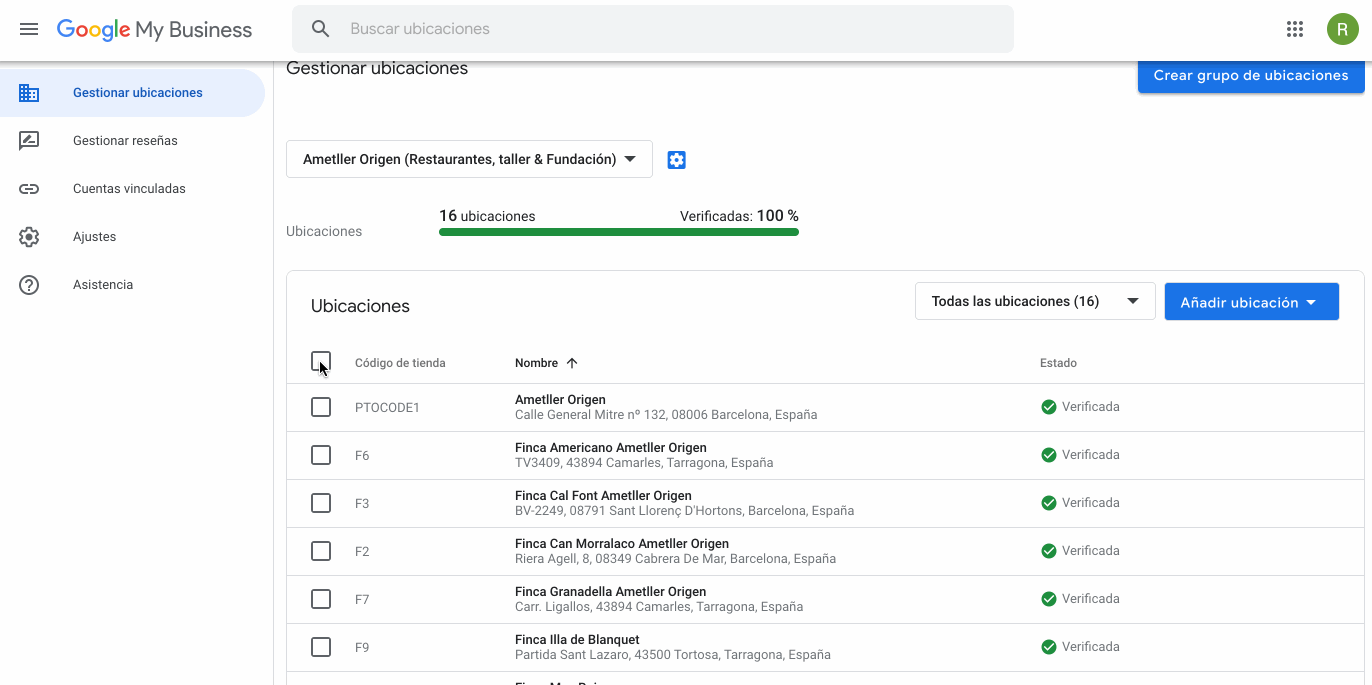Click verified checkmark for Finca Americano
The height and width of the screenshot is (685, 1372).
pos(1049,455)
